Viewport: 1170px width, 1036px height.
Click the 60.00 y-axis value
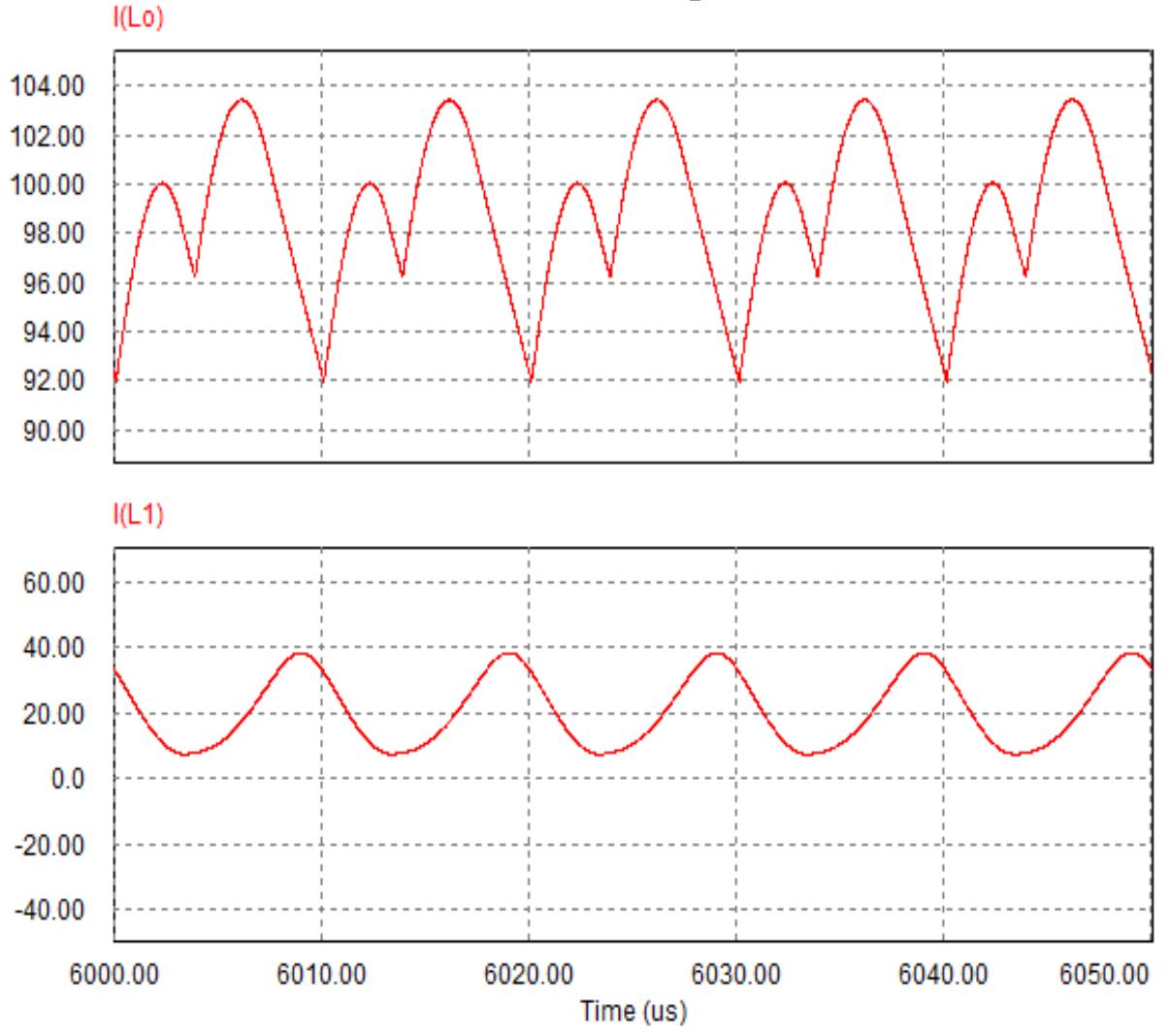53,583
